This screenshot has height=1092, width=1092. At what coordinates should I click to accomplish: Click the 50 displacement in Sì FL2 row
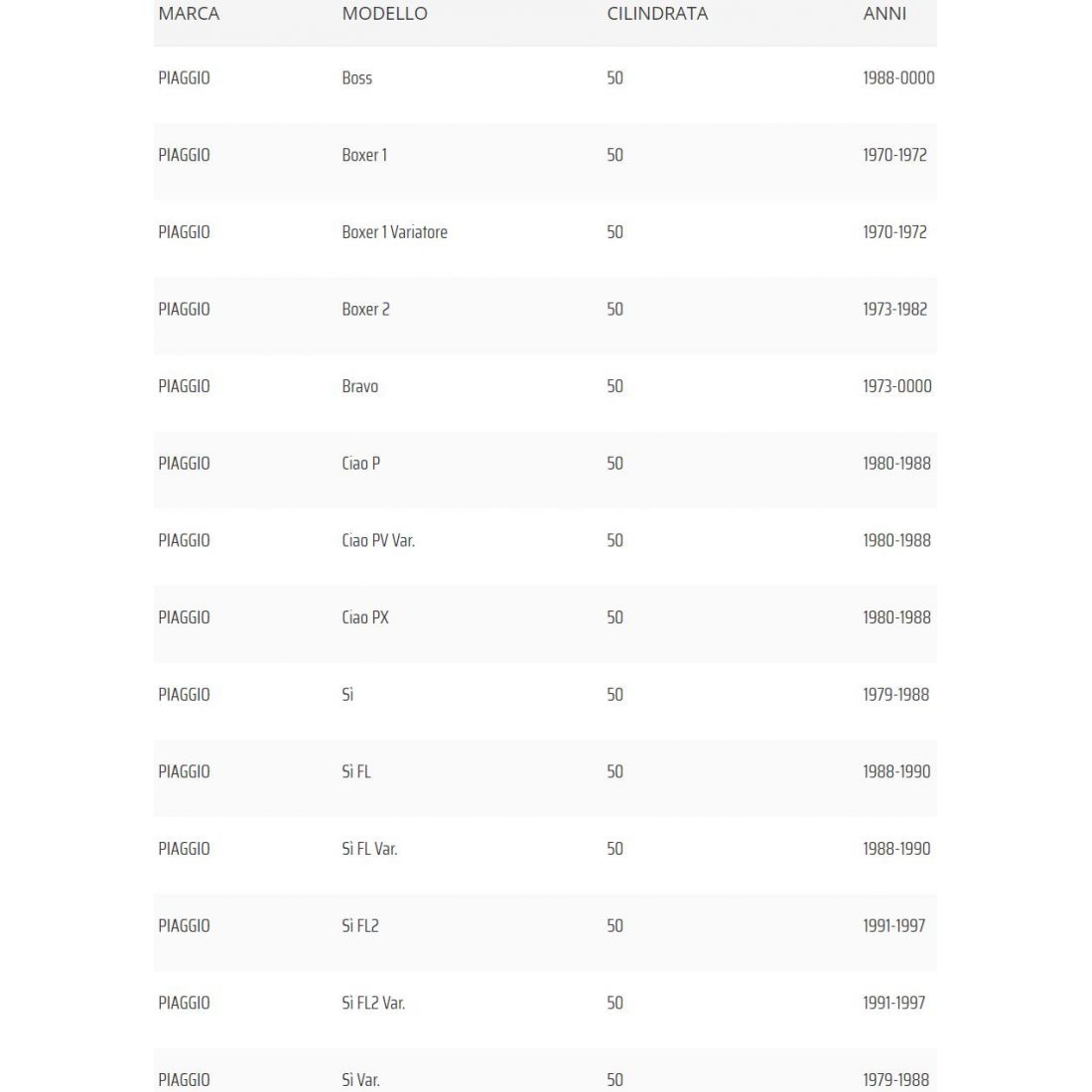[614, 926]
